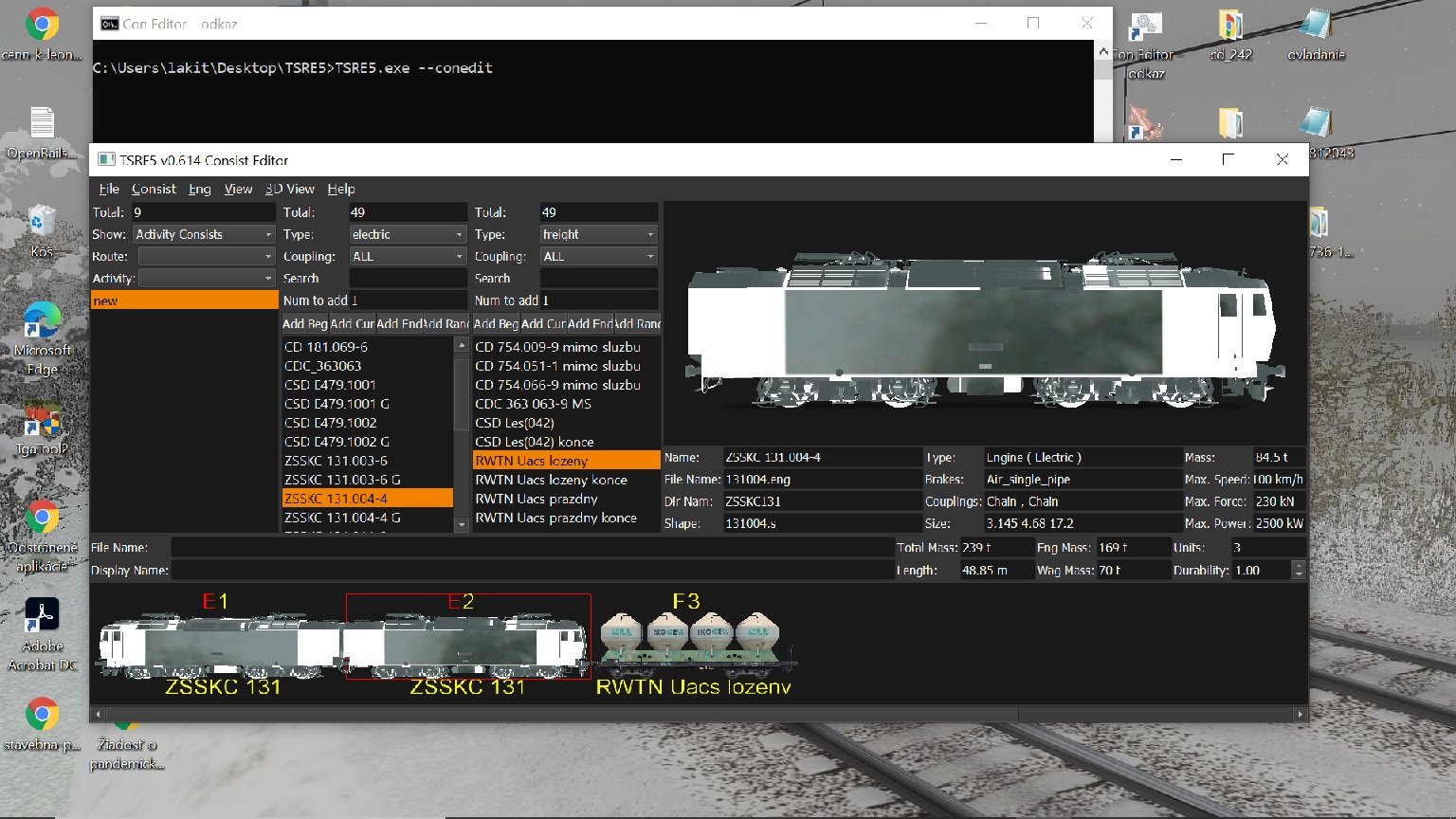The height and width of the screenshot is (819, 1456).
Task: Open Microsoft Edge desktop shortcut
Action: [42, 322]
